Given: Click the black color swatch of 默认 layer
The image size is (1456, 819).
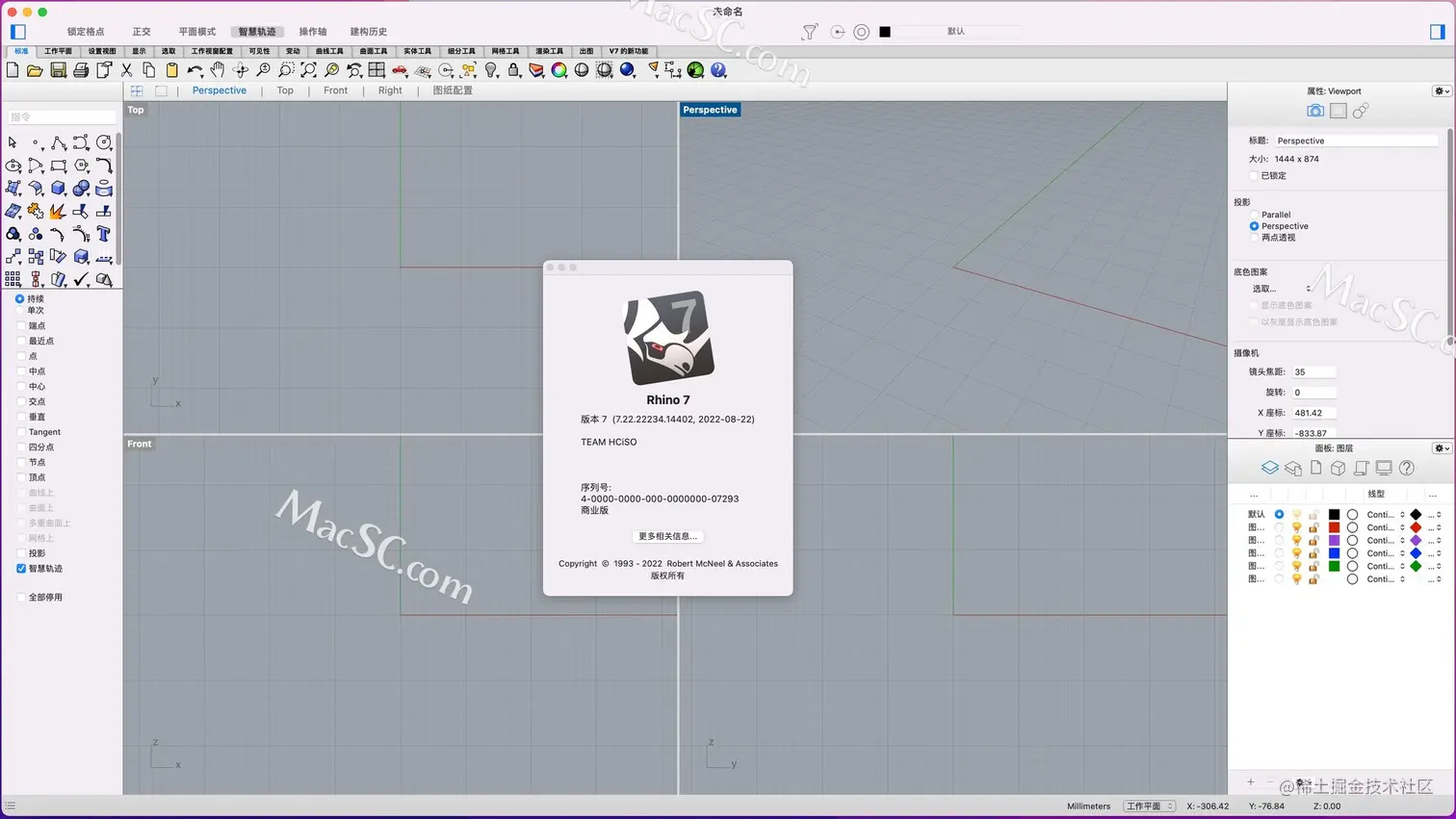Looking at the screenshot, I should (x=1335, y=515).
